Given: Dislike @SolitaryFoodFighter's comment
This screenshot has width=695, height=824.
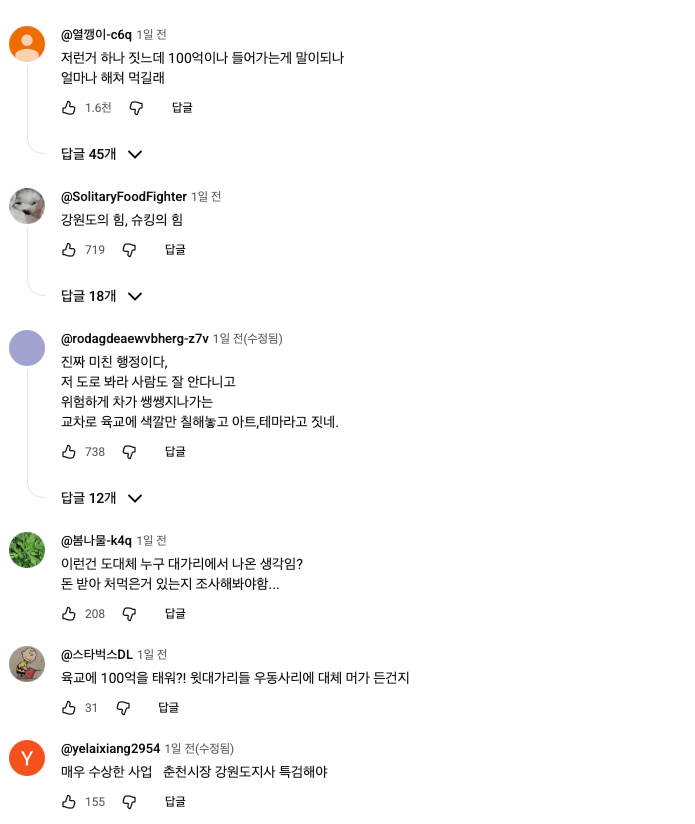Looking at the screenshot, I should [x=129, y=249].
